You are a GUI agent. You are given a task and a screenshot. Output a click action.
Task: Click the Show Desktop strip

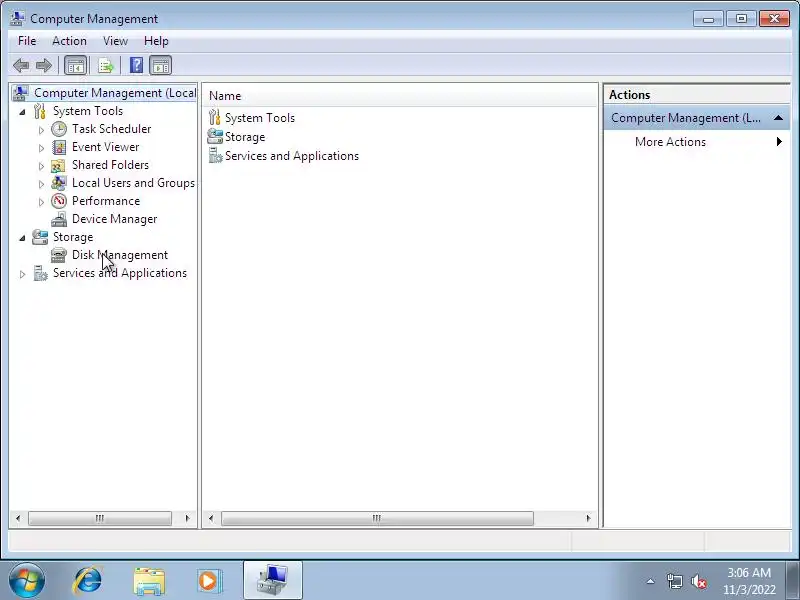click(x=793, y=580)
